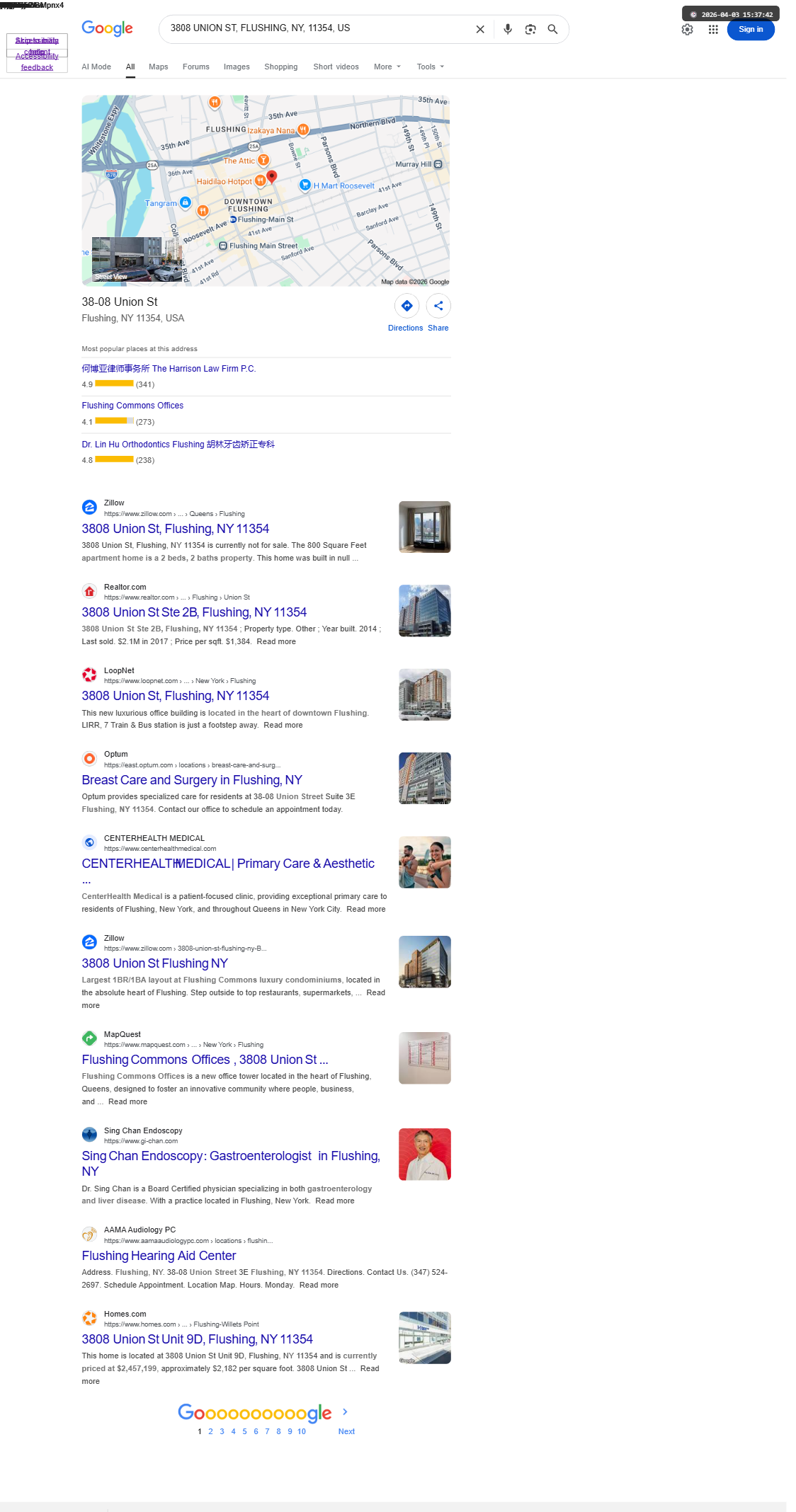This screenshot has width=796, height=1512.
Task: Click the 38-08 Union St address heading
Action: (120, 302)
